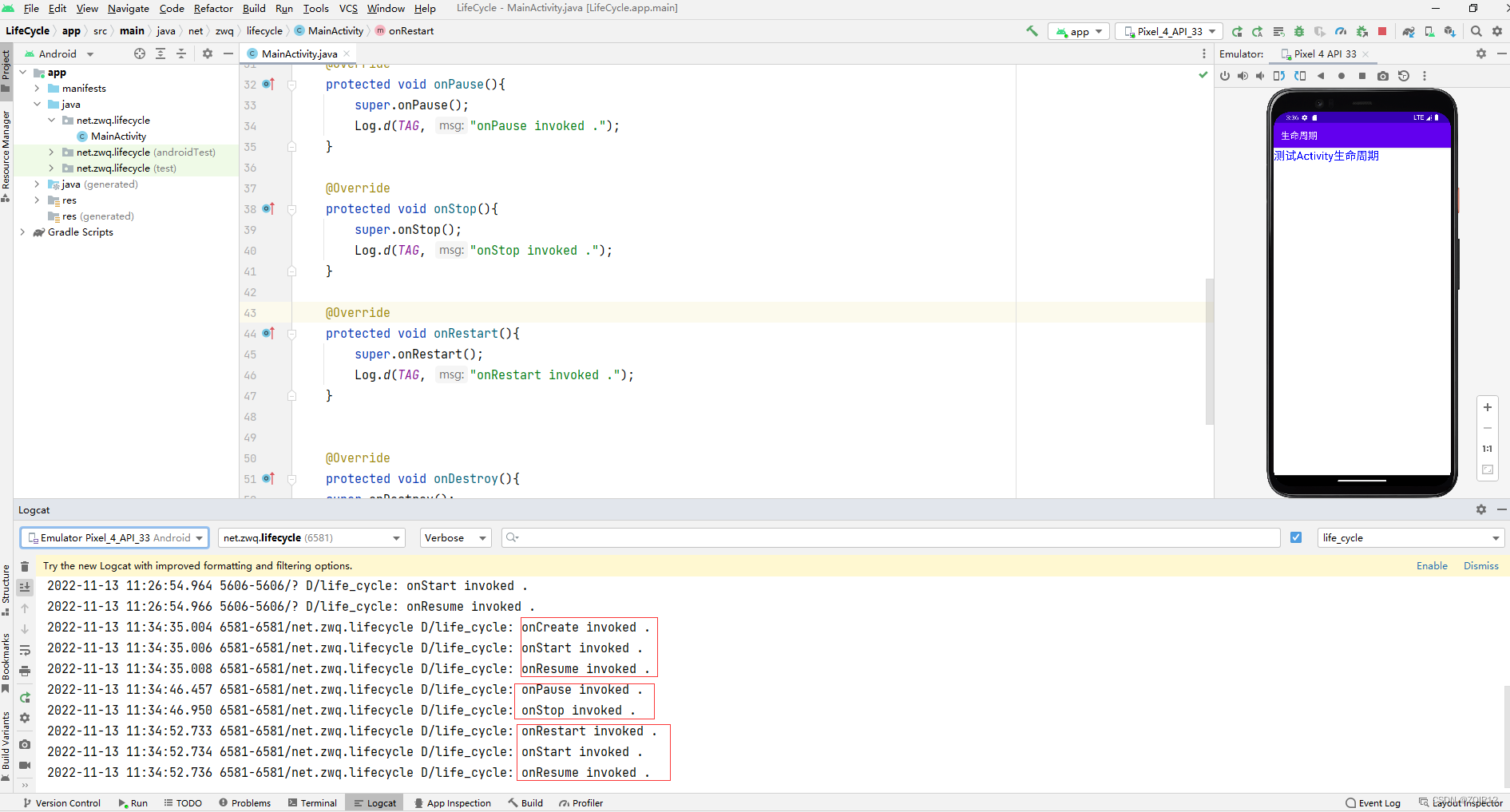This screenshot has width=1510, height=812.
Task: Click the Logcat search input field
Action: pos(890,537)
